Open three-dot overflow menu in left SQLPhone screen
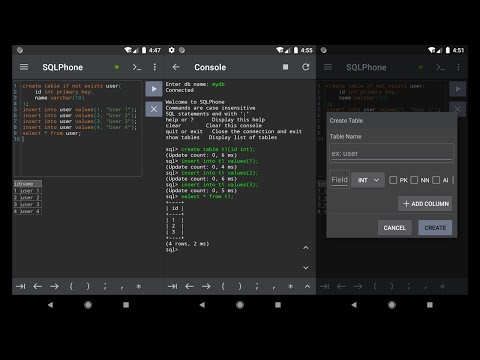The width and height of the screenshot is (480, 360). pyautogui.click(x=155, y=67)
